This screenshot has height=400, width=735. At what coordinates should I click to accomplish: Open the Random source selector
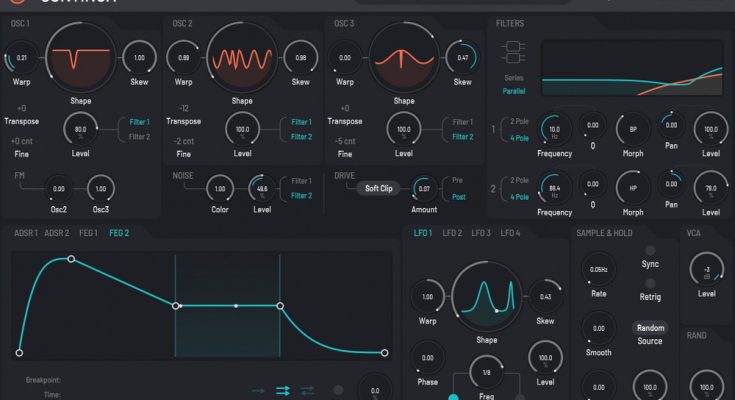tap(650, 328)
